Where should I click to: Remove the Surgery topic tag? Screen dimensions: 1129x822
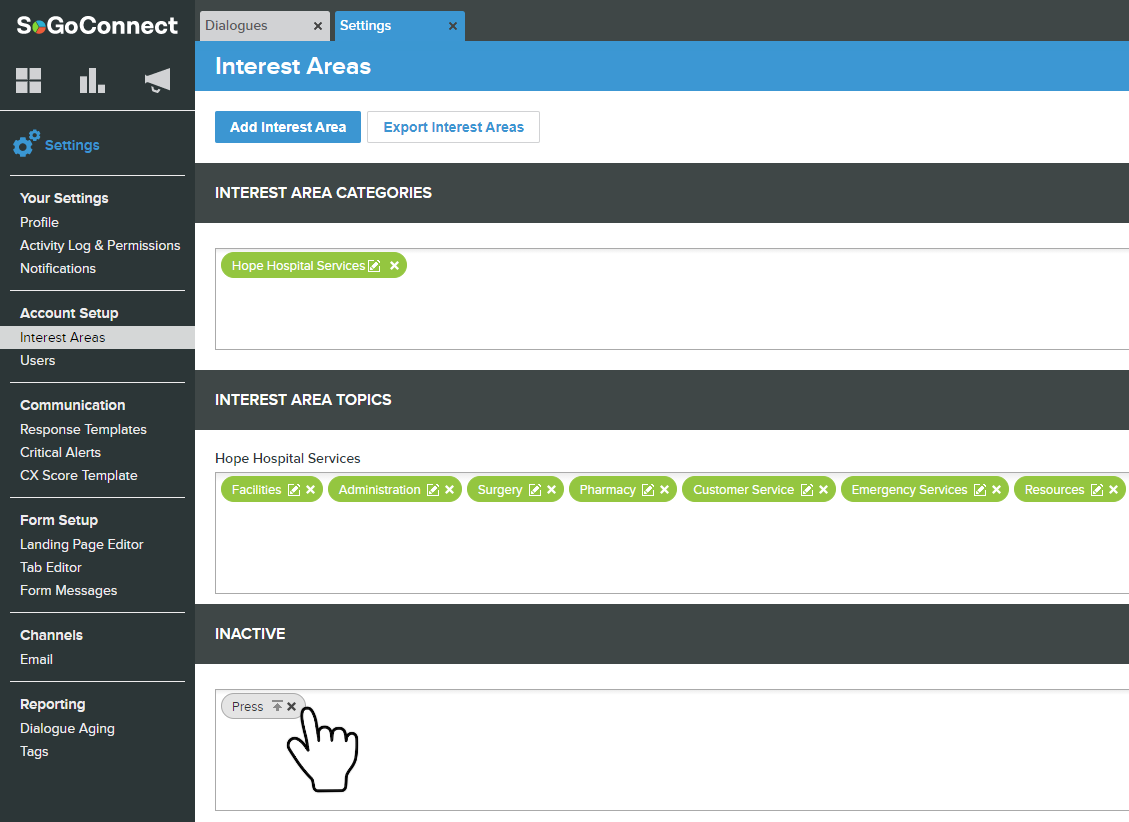click(x=551, y=490)
